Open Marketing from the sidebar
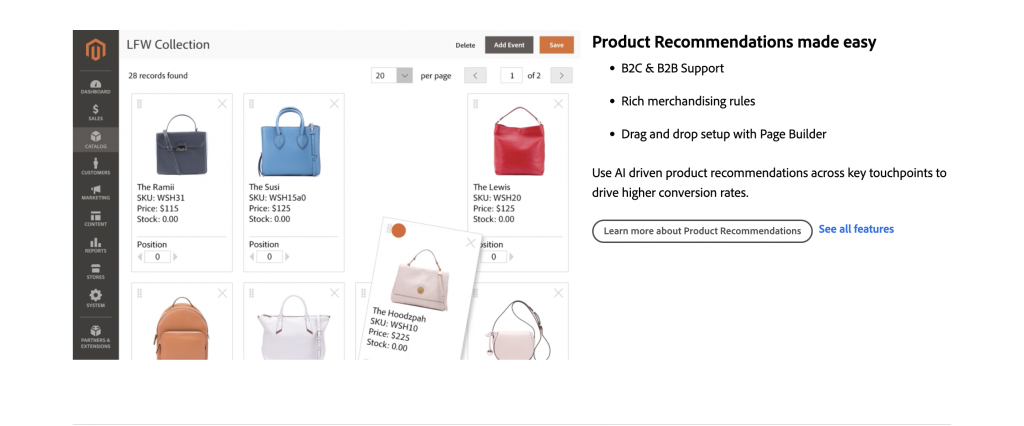 (95, 192)
